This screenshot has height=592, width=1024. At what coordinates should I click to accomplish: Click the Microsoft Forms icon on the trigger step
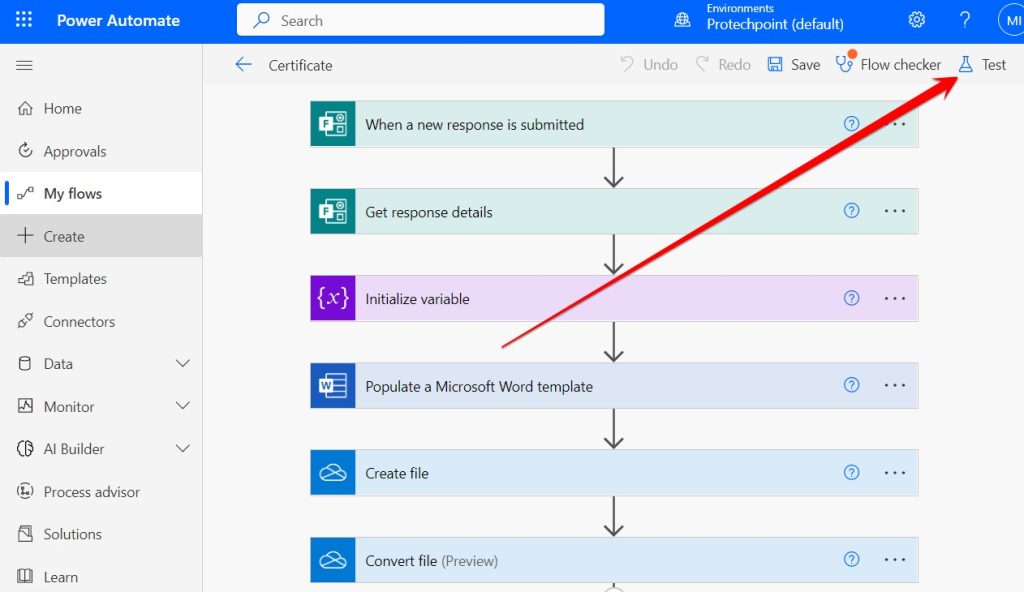tap(331, 124)
